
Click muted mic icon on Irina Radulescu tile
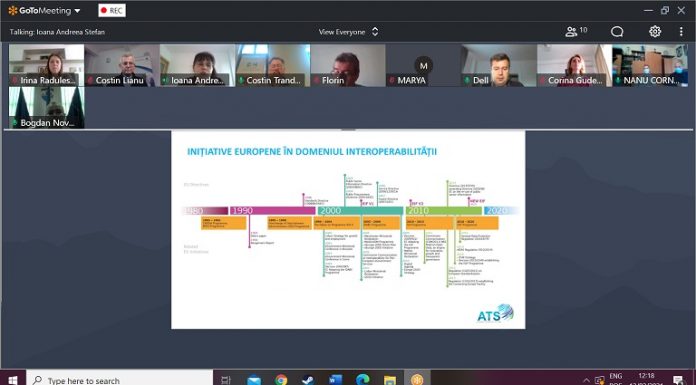tap(15, 80)
